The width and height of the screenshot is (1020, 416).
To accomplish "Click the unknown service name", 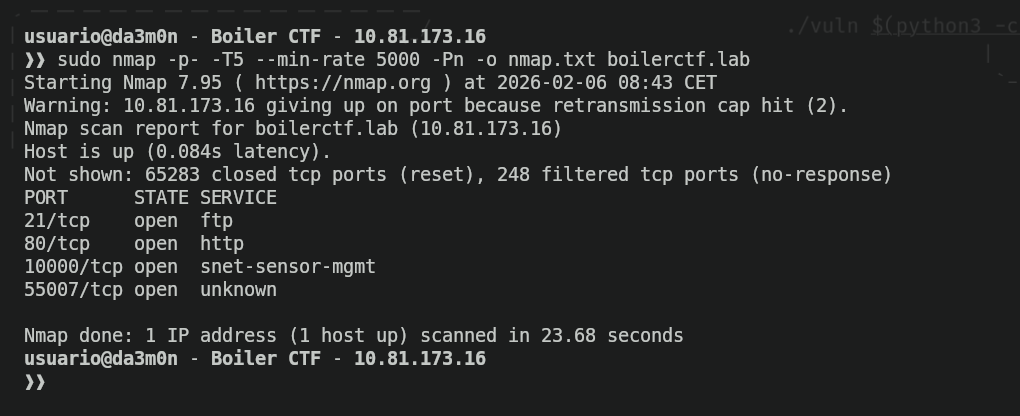I will coord(238,290).
